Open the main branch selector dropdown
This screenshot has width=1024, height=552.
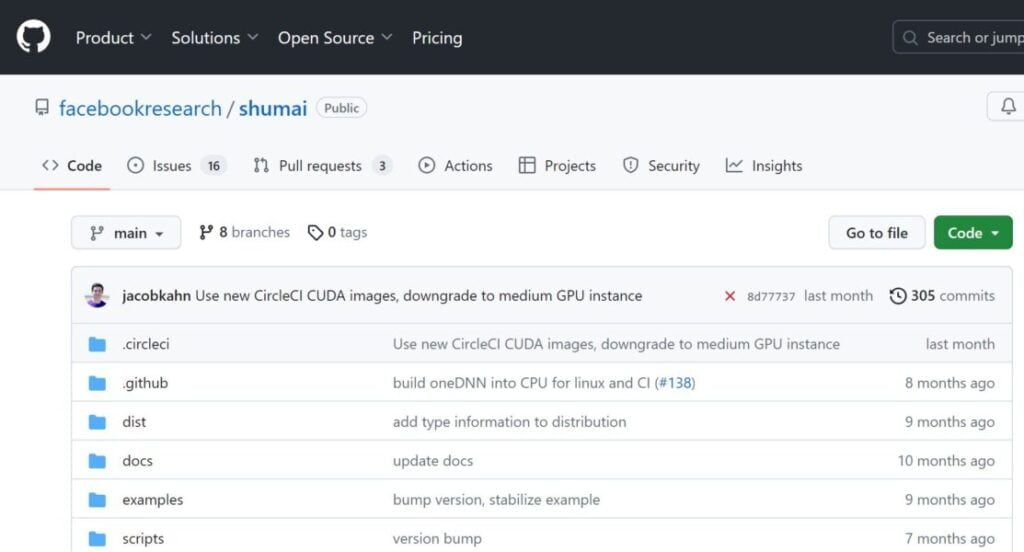pyautogui.click(x=126, y=233)
